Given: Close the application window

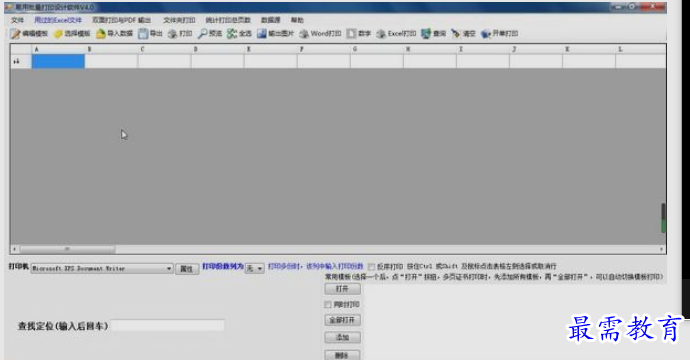Looking at the screenshot, I should coord(653,7).
